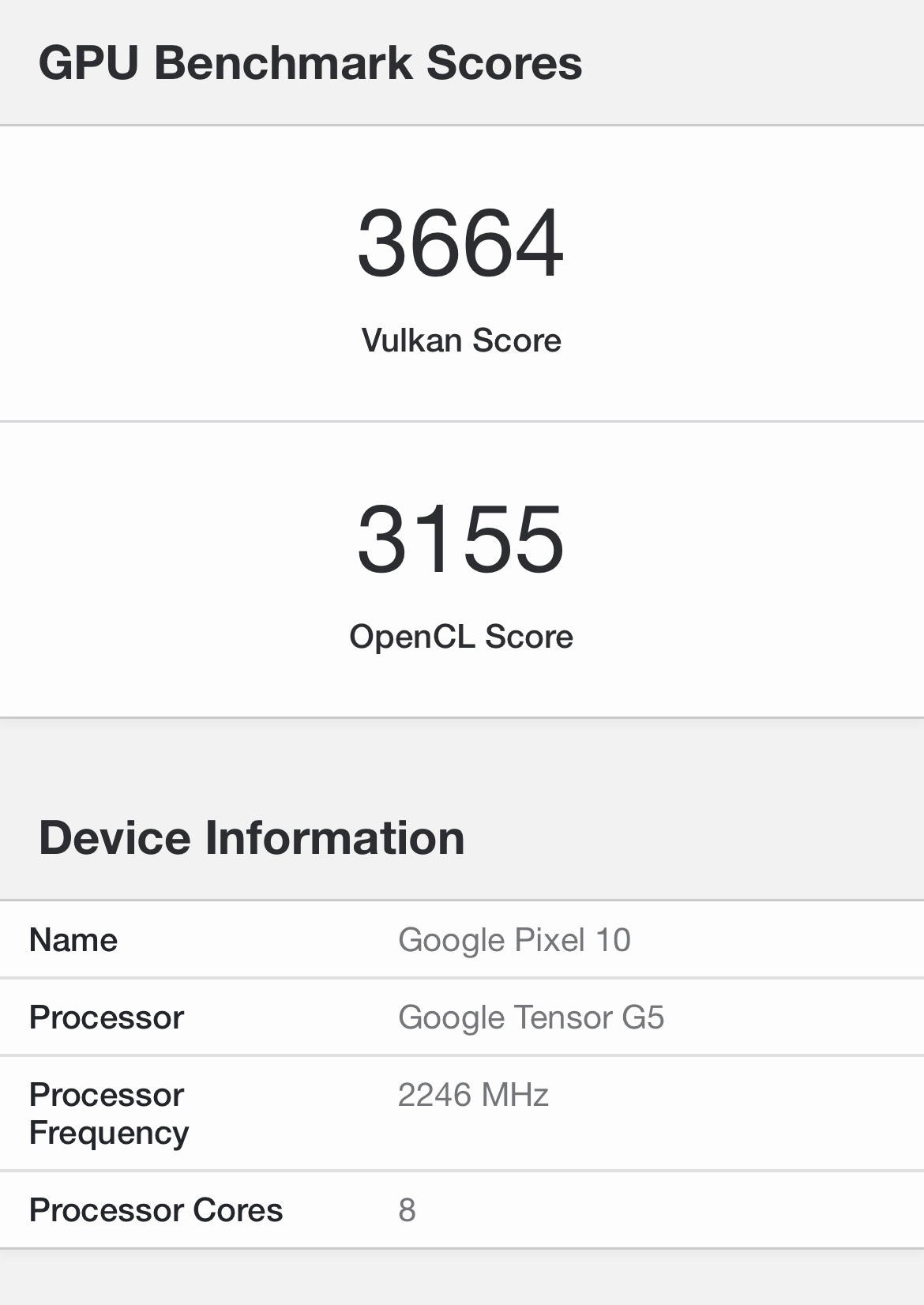Image resolution: width=924 pixels, height=1305 pixels.
Task: Click the GPU Benchmark Scores heading
Action: (x=310, y=63)
